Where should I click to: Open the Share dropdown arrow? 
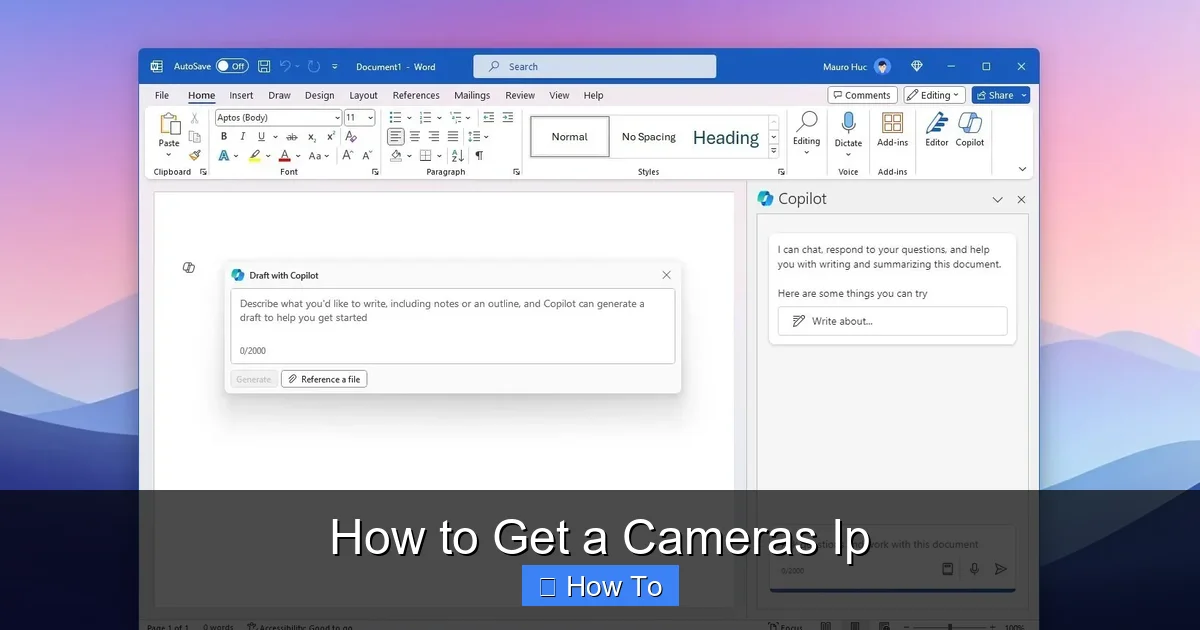coord(1022,96)
